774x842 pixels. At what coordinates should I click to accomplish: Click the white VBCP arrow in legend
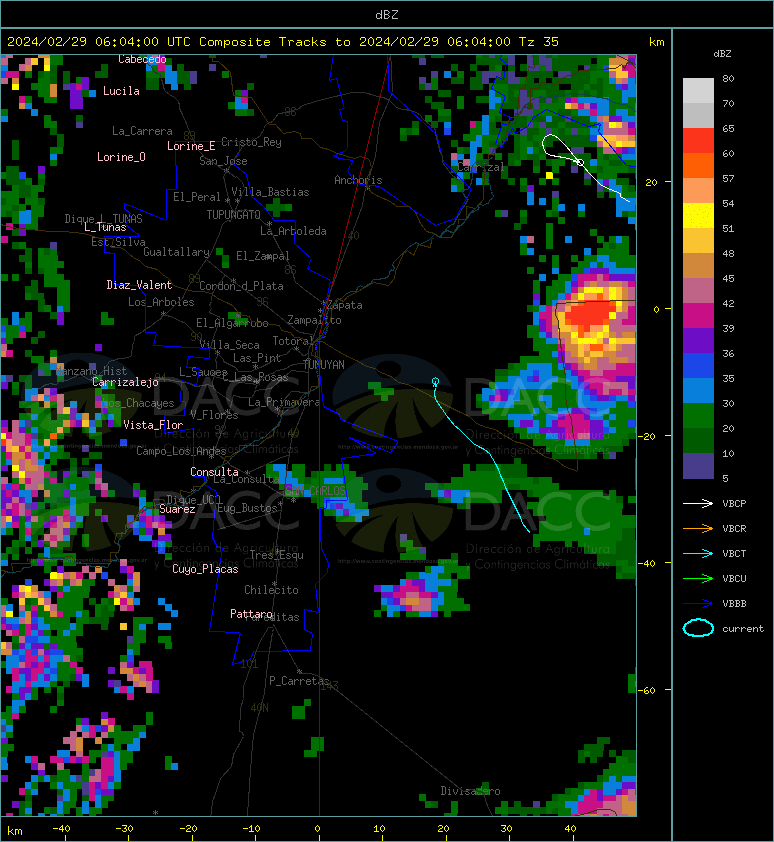[697, 504]
